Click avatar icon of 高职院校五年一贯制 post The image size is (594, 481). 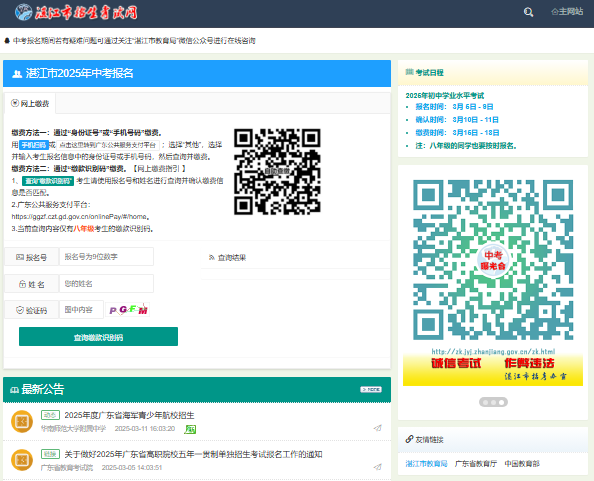point(22,460)
